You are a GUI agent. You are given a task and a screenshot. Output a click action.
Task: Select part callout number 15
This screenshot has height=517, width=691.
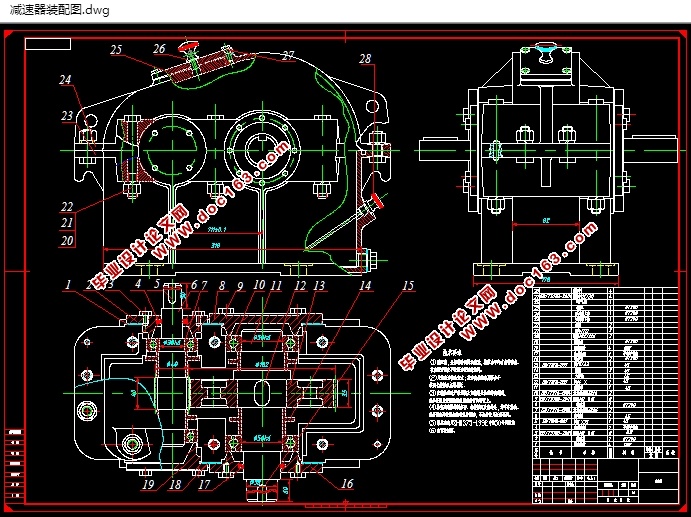408,286
